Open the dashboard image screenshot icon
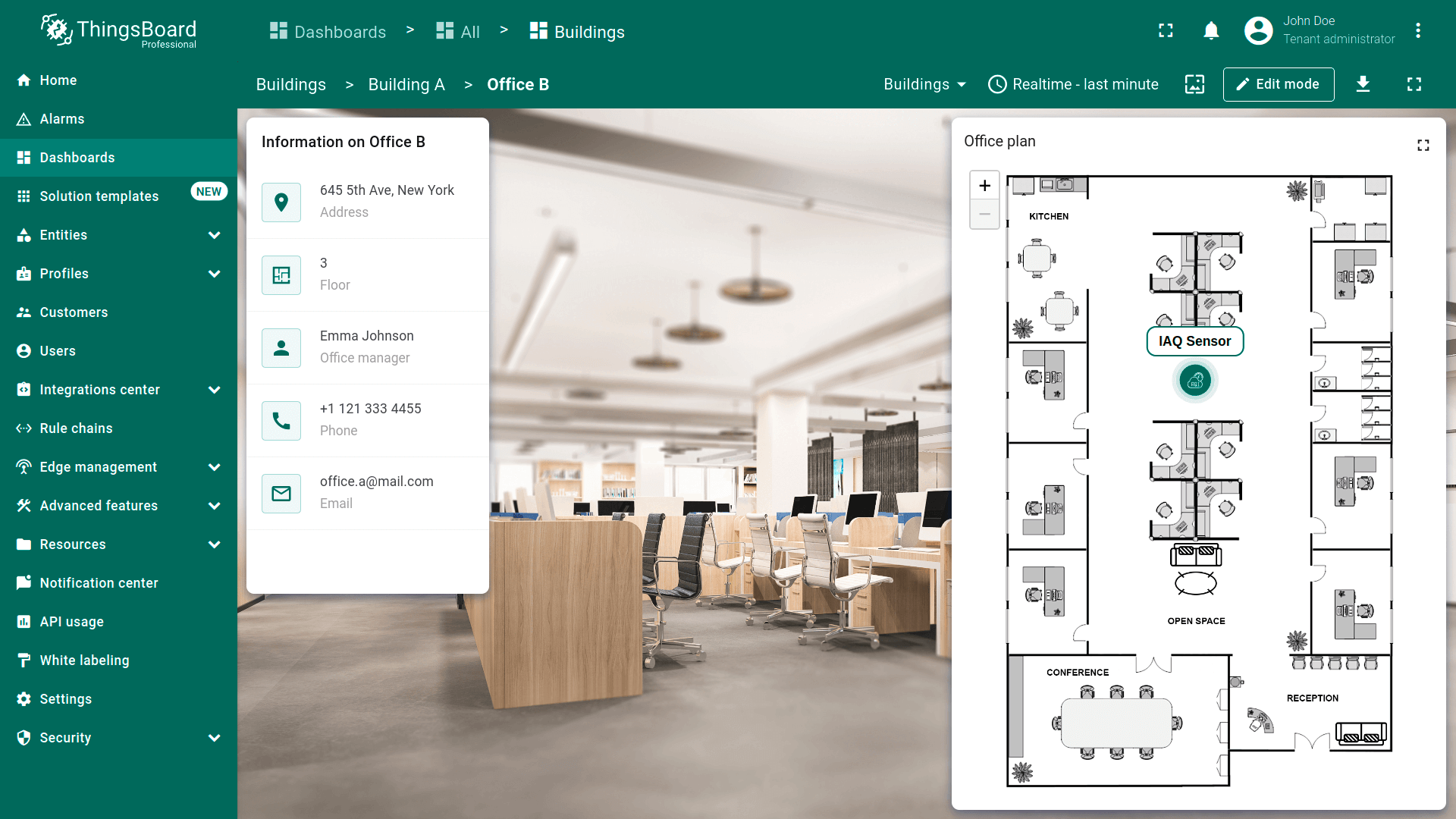1456x819 pixels. tap(1194, 84)
